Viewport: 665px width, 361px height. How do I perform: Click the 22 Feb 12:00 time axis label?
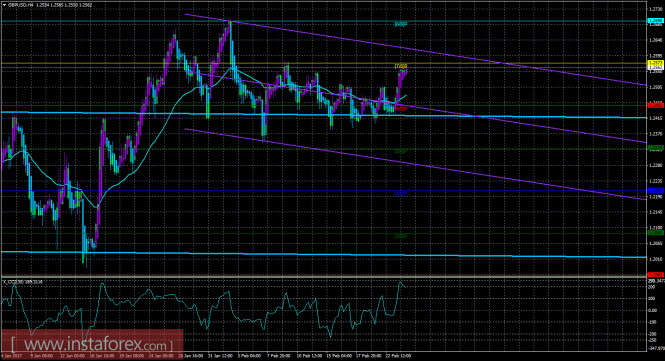(x=401, y=356)
